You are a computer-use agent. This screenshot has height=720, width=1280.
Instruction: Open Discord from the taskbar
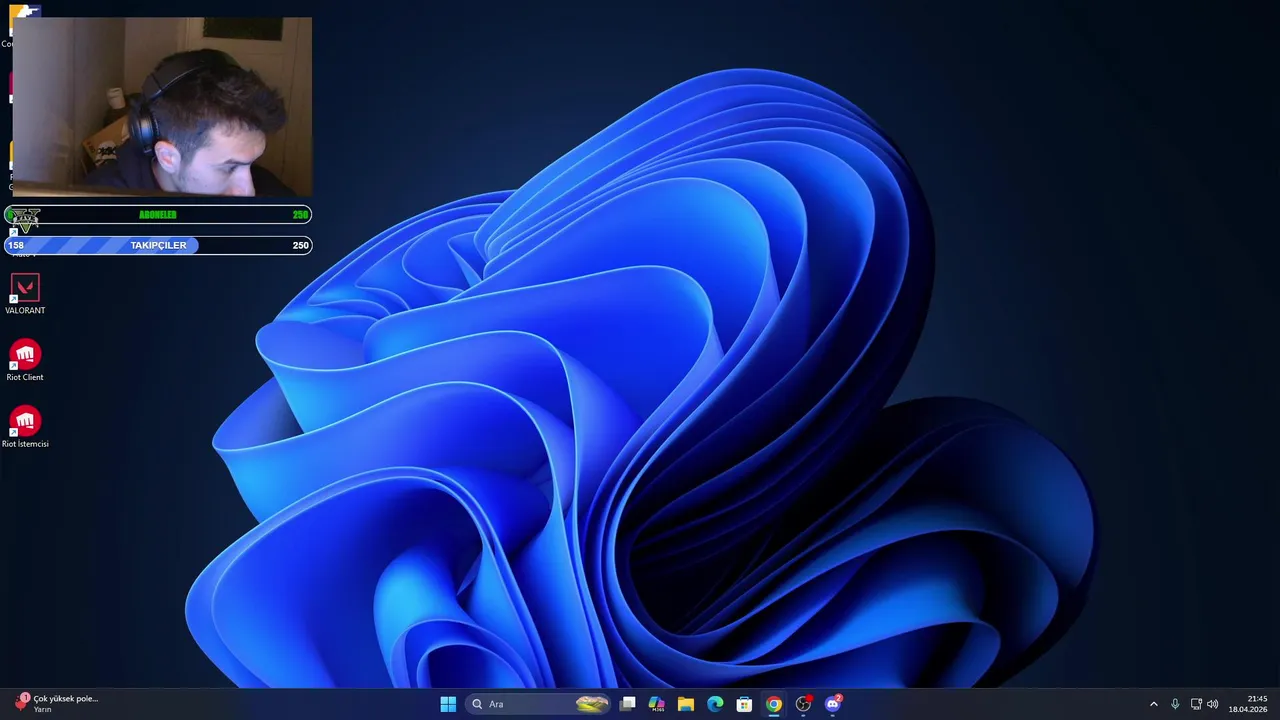point(832,704)
